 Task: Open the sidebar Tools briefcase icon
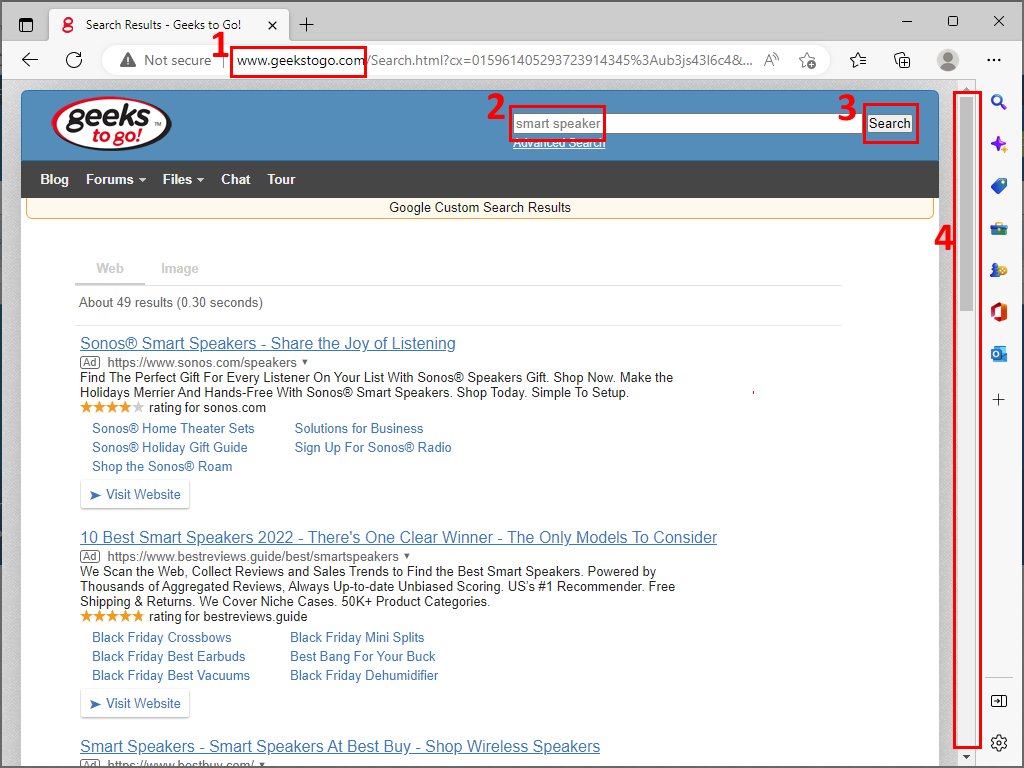click(999, 229)
